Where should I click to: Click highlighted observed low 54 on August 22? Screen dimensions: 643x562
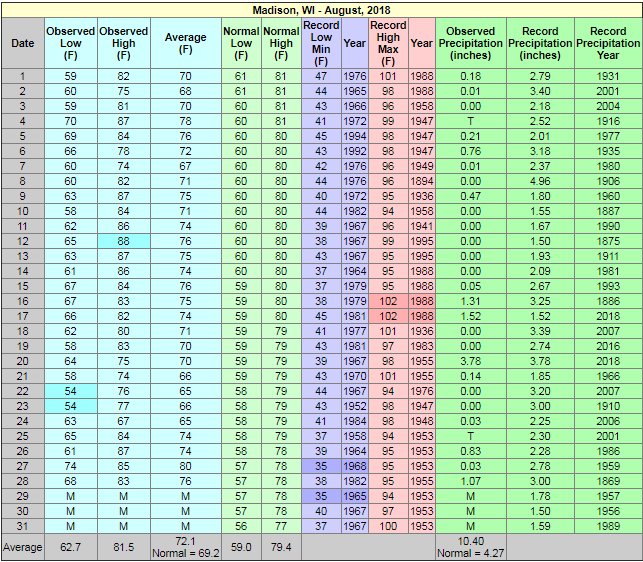coord(71,391)
